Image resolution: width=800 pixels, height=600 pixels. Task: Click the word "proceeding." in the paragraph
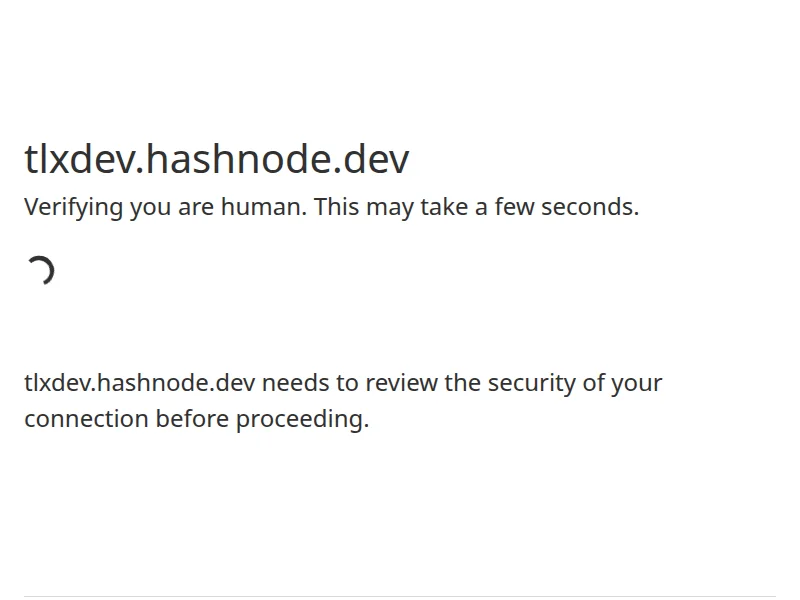[302, 419]
